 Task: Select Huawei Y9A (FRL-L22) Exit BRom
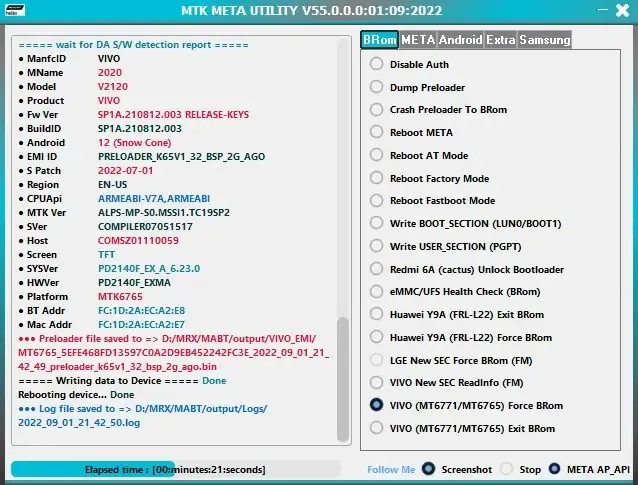(x=457, y=315)
